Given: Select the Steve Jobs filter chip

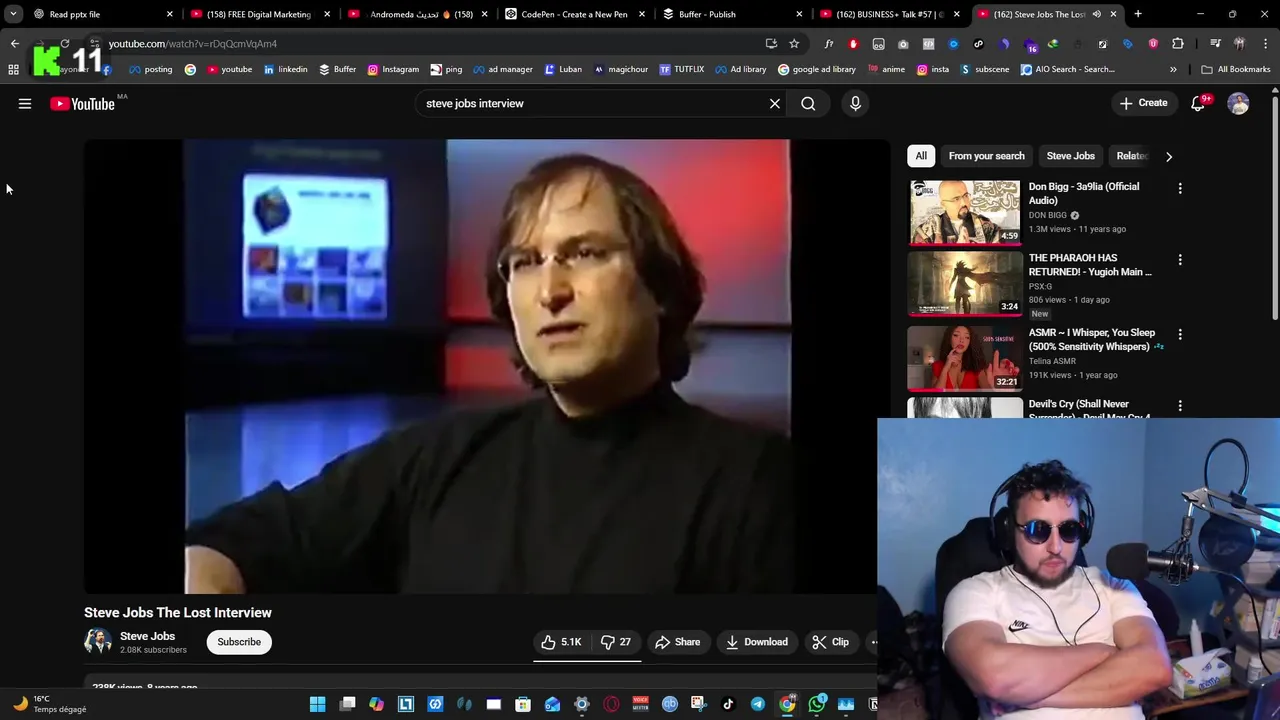Looking at the screenshot, I should pos(1070,156).
